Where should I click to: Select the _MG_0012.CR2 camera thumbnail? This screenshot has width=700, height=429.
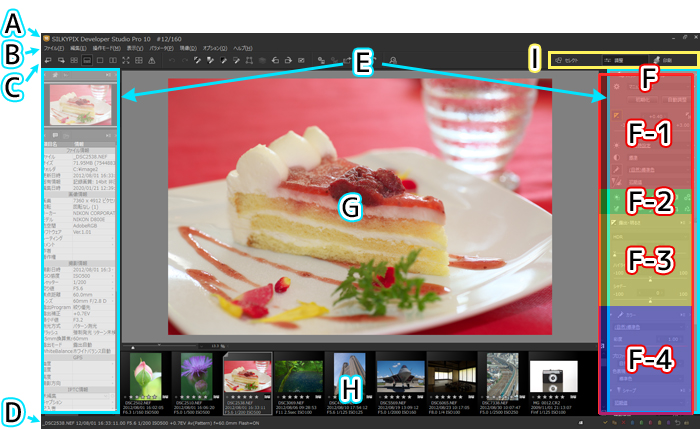click(x=553, y=383)
